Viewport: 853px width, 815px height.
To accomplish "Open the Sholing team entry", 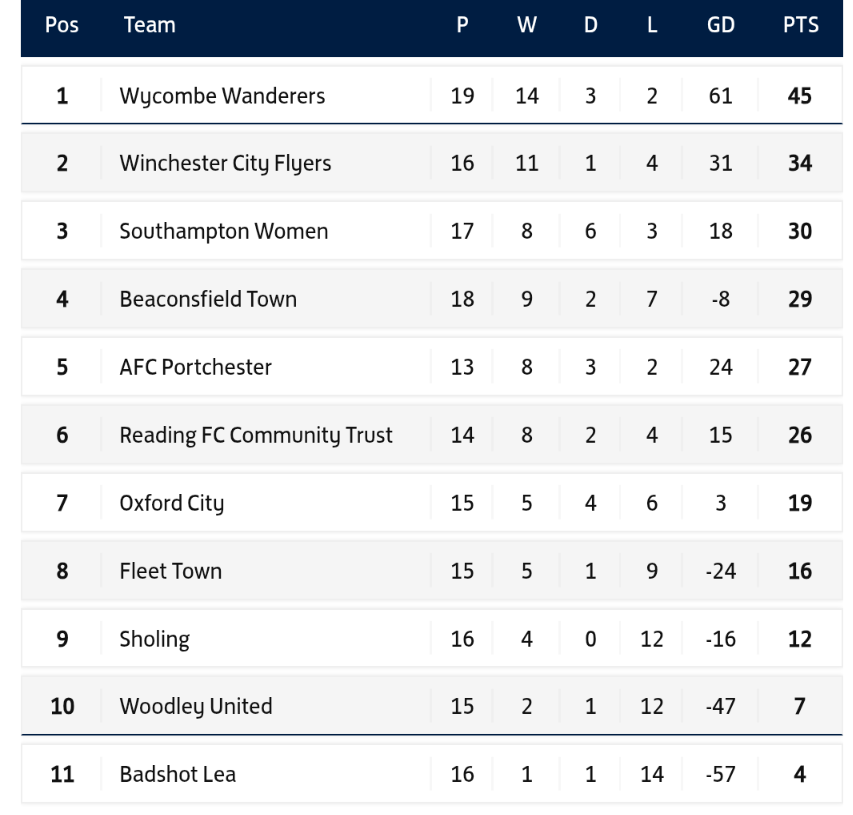I will tap(154, 639).
